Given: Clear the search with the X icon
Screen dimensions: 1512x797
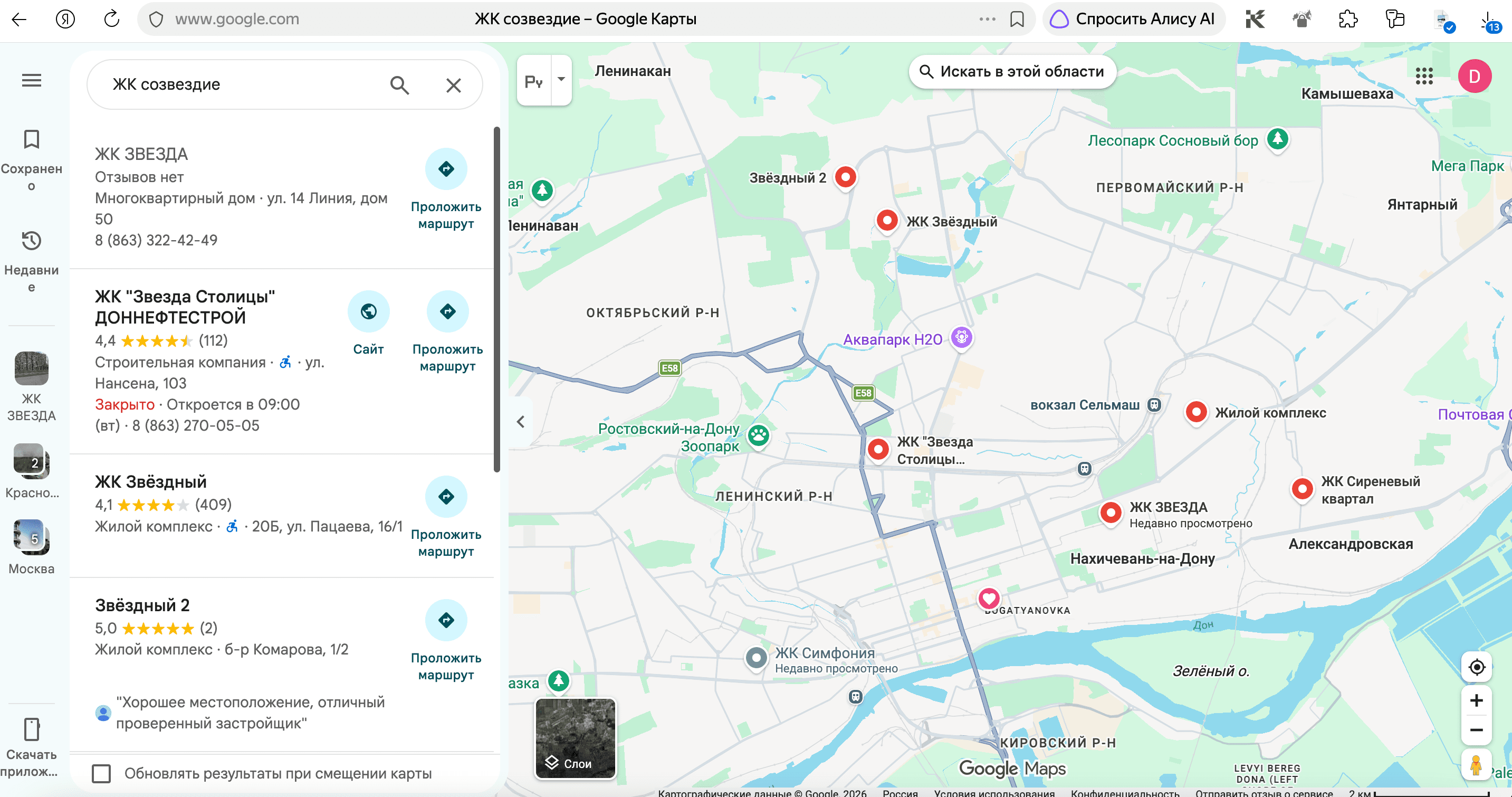Looking at the screenshot, I should (453, 85).
